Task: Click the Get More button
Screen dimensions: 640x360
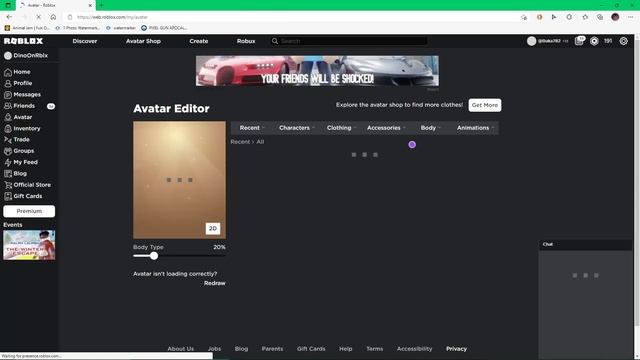Action: pyautogui.click(x=484, y=105)
